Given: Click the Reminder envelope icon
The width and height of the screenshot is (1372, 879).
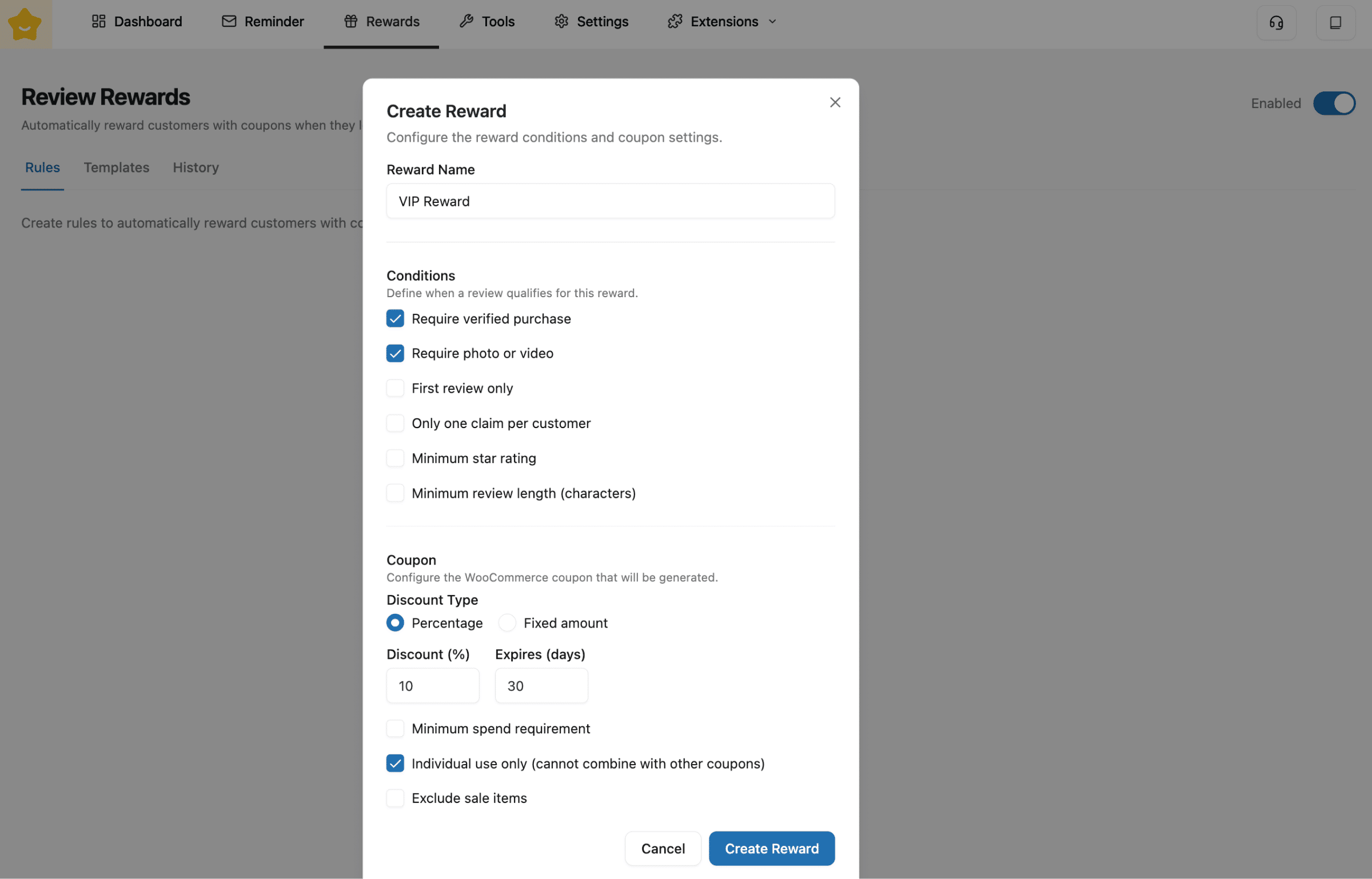Looking at the screenshot, I should click(x=229, y=22).
